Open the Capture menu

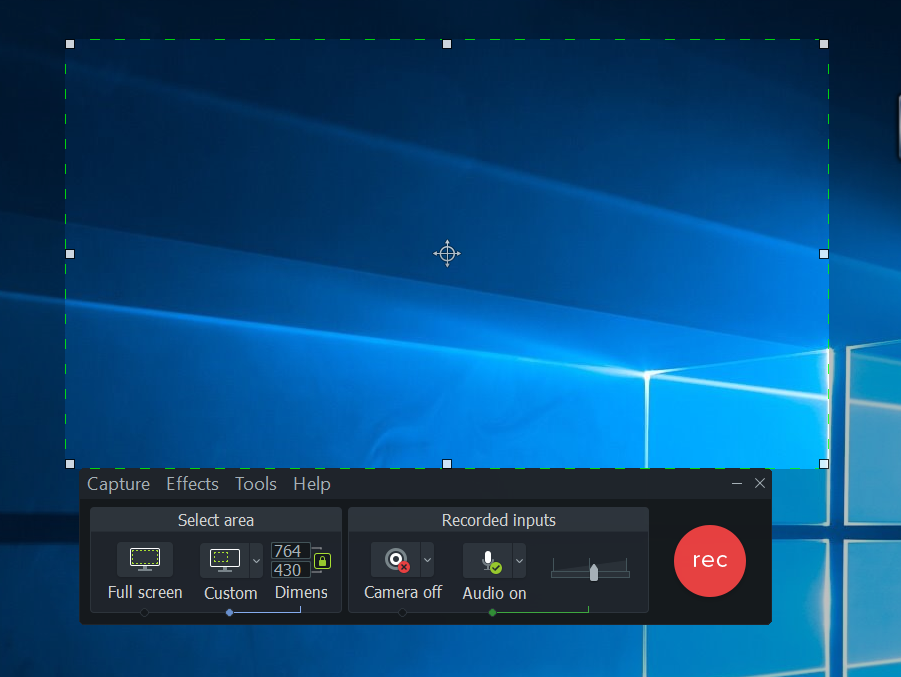(118, 484)
